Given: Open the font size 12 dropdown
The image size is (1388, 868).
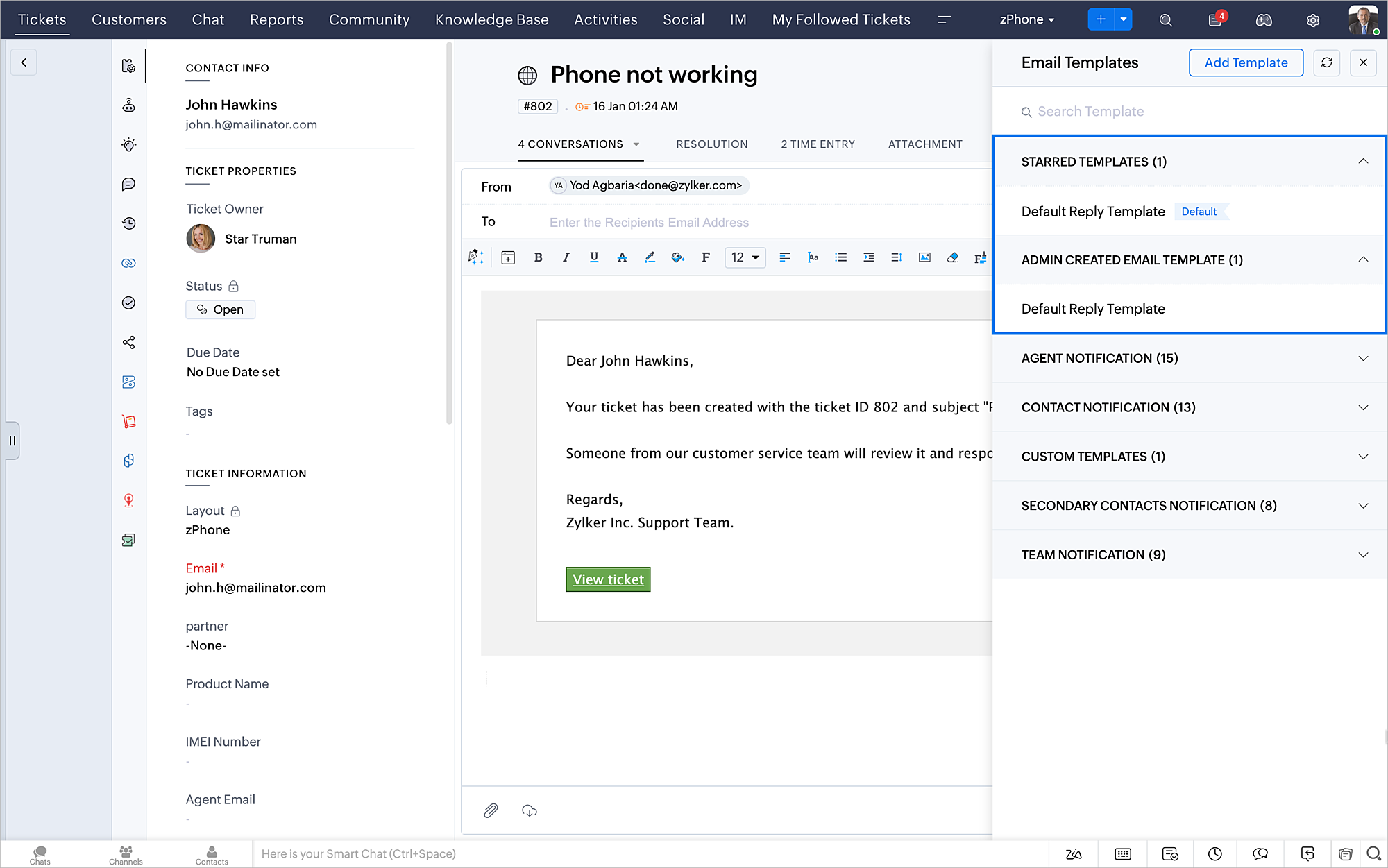Looking at the screenshot, I should 745,257.
